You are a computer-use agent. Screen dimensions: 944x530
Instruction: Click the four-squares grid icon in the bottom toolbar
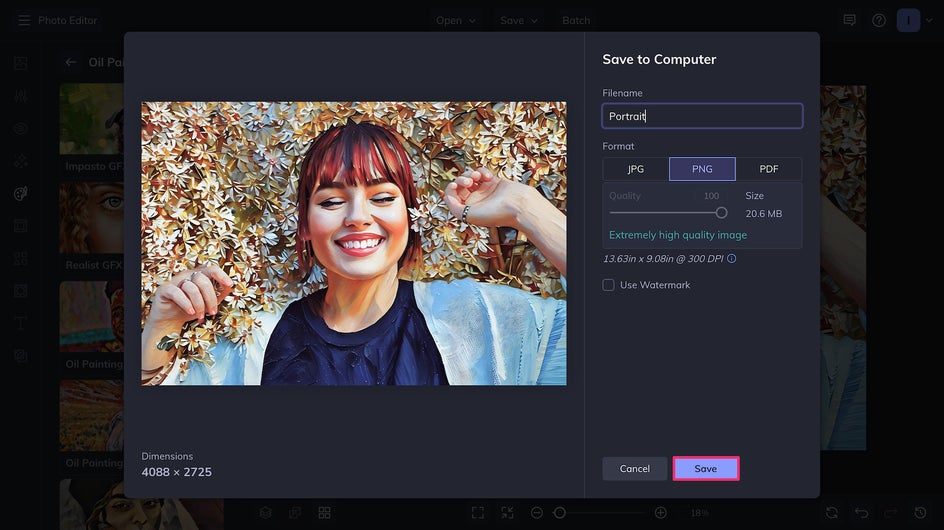(324, 513)
